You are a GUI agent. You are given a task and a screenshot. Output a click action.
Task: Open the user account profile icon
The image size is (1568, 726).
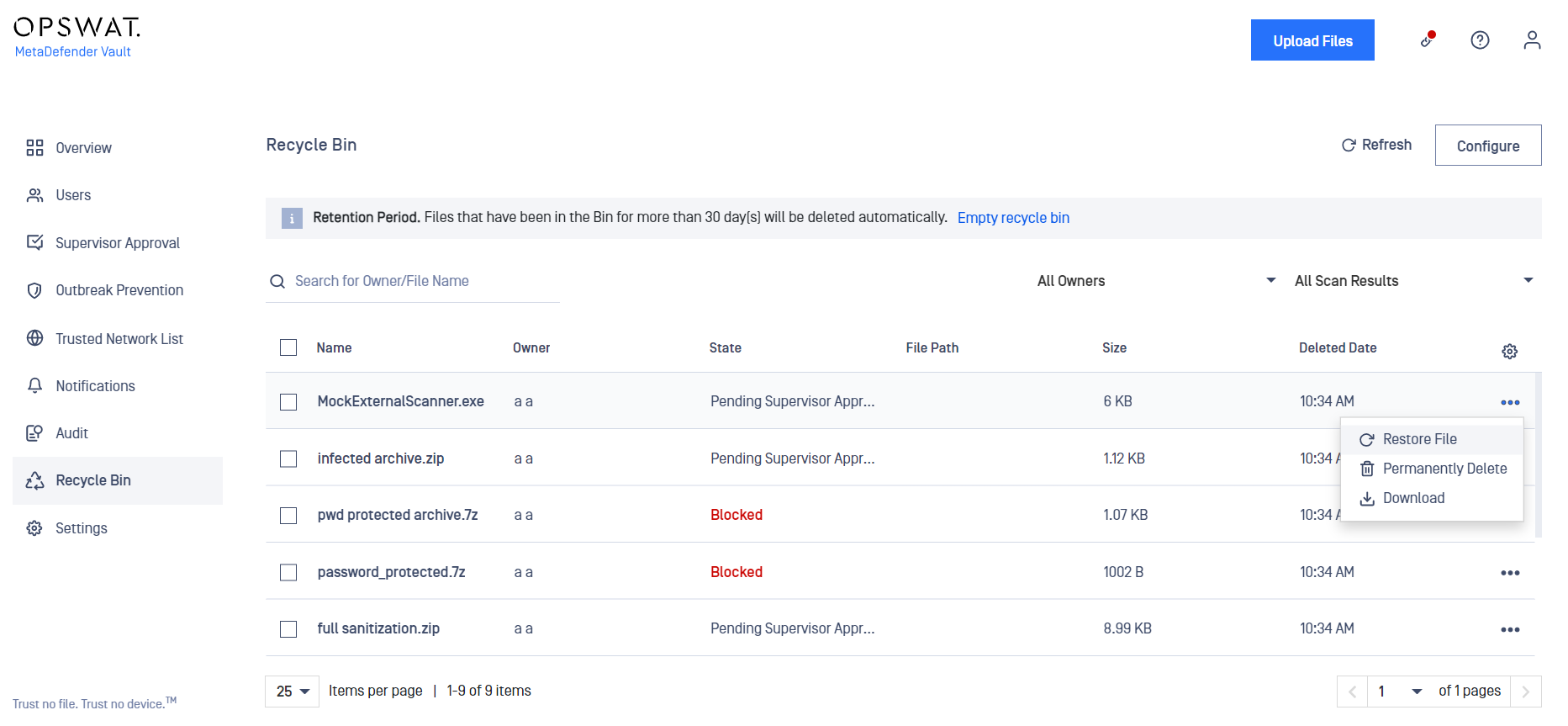click(1532, 40)
